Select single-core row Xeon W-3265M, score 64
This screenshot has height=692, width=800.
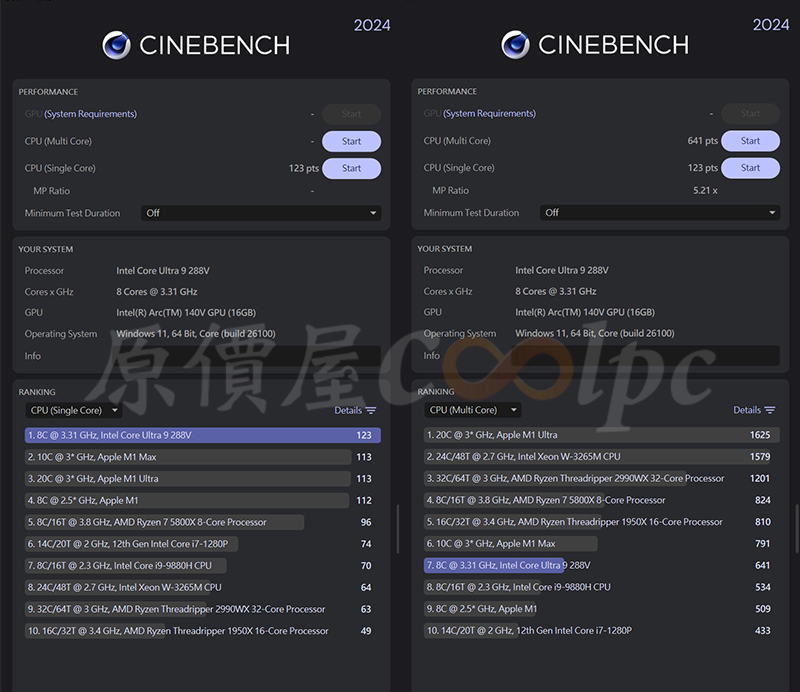coord(203,587)
